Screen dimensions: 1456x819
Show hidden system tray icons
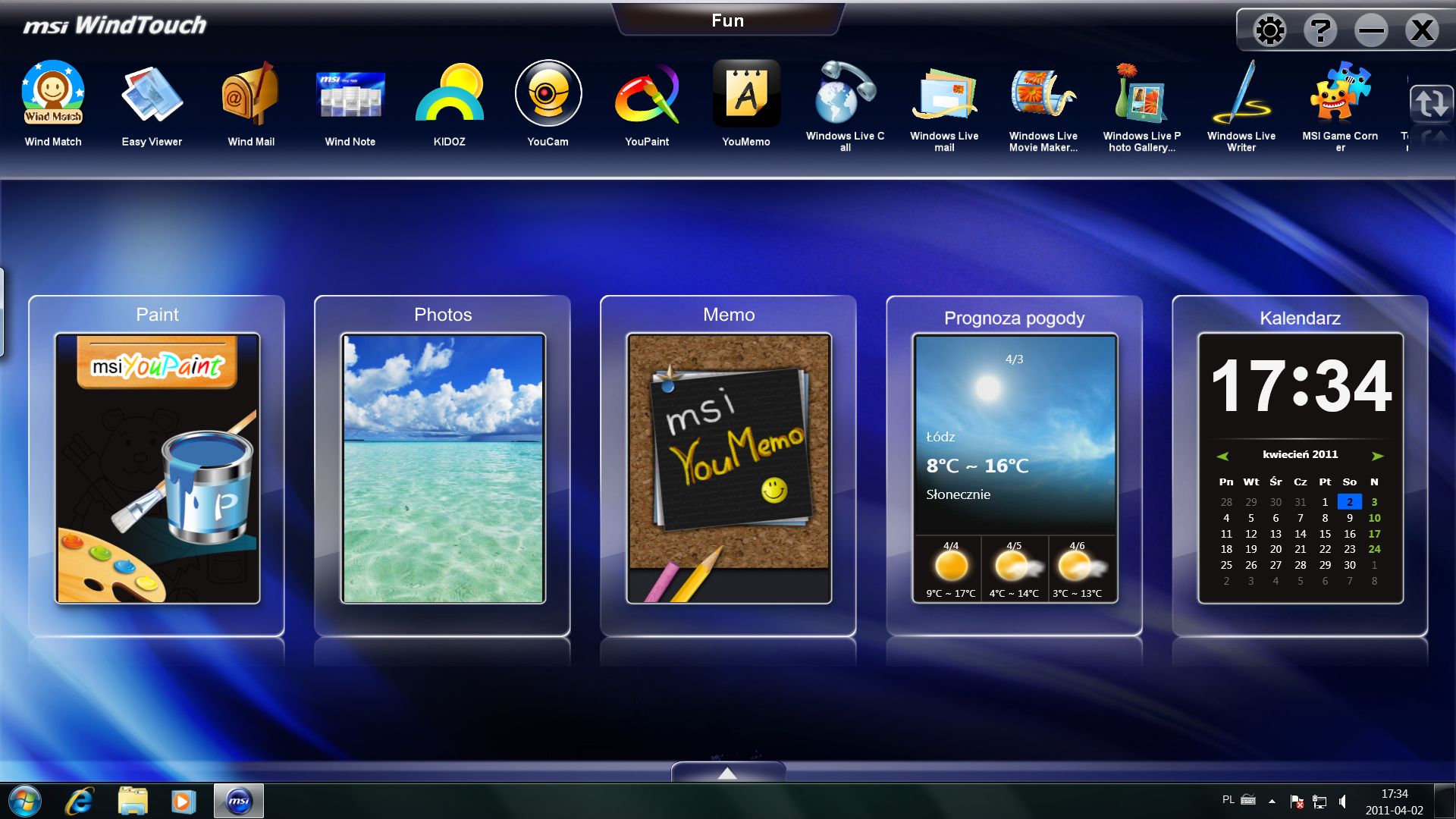point(1272,801)
